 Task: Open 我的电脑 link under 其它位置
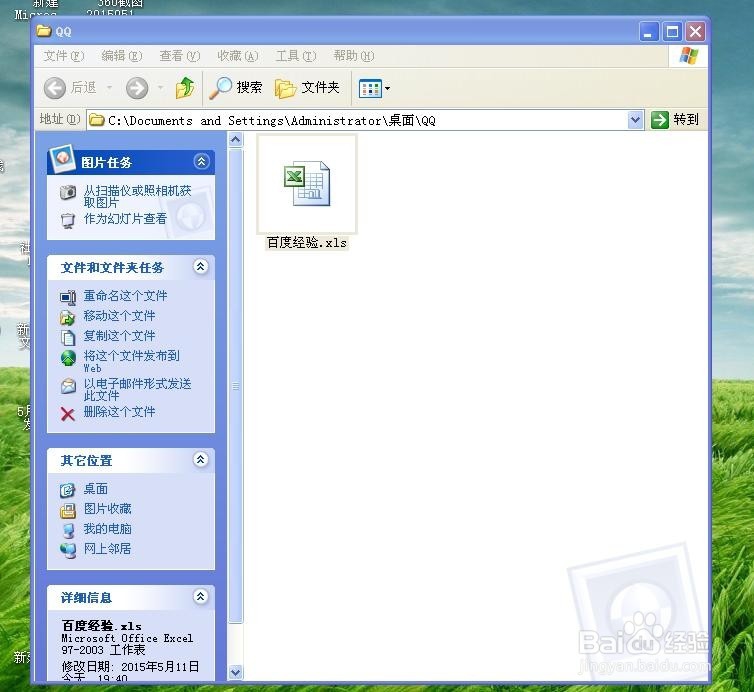click(x=107, y=529)
